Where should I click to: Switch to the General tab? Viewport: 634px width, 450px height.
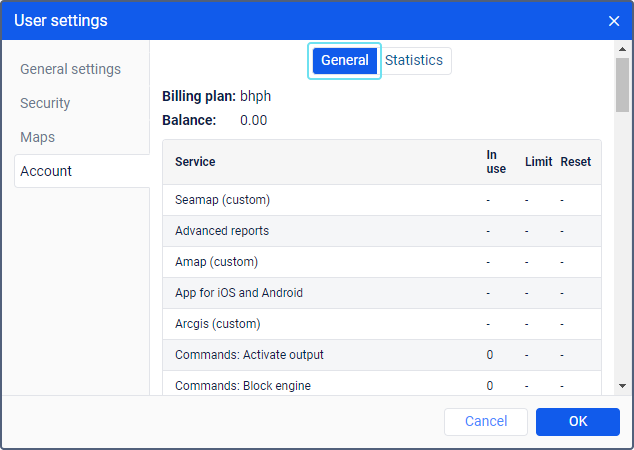click(x=345, y=61)
